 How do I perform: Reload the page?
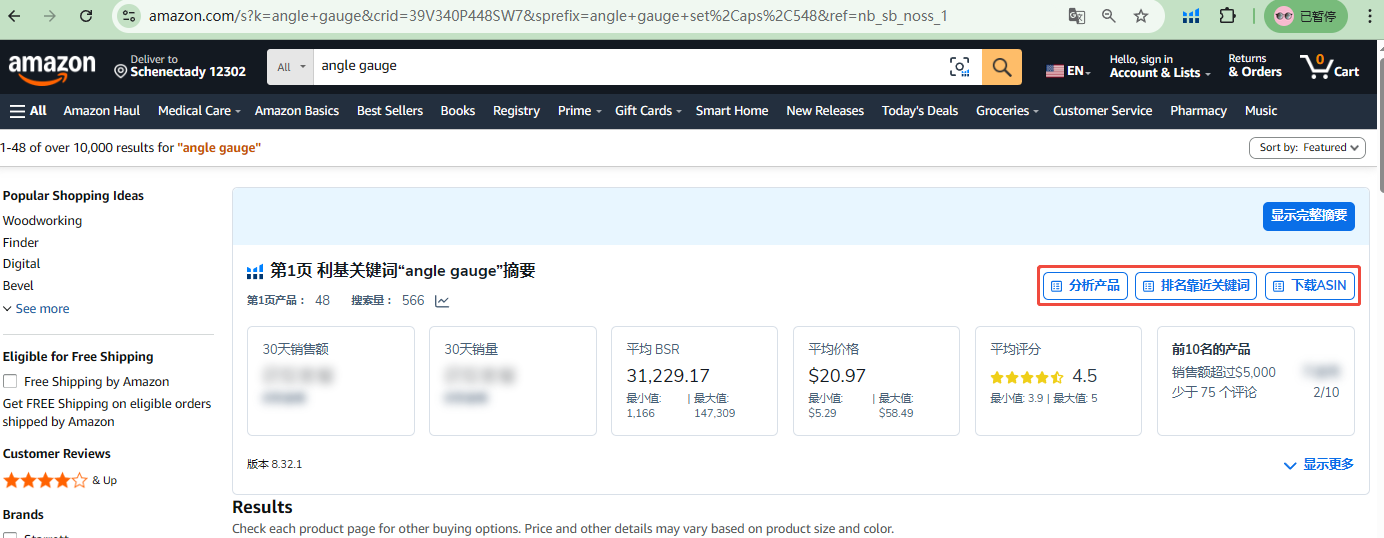click(x=86, y=16)
